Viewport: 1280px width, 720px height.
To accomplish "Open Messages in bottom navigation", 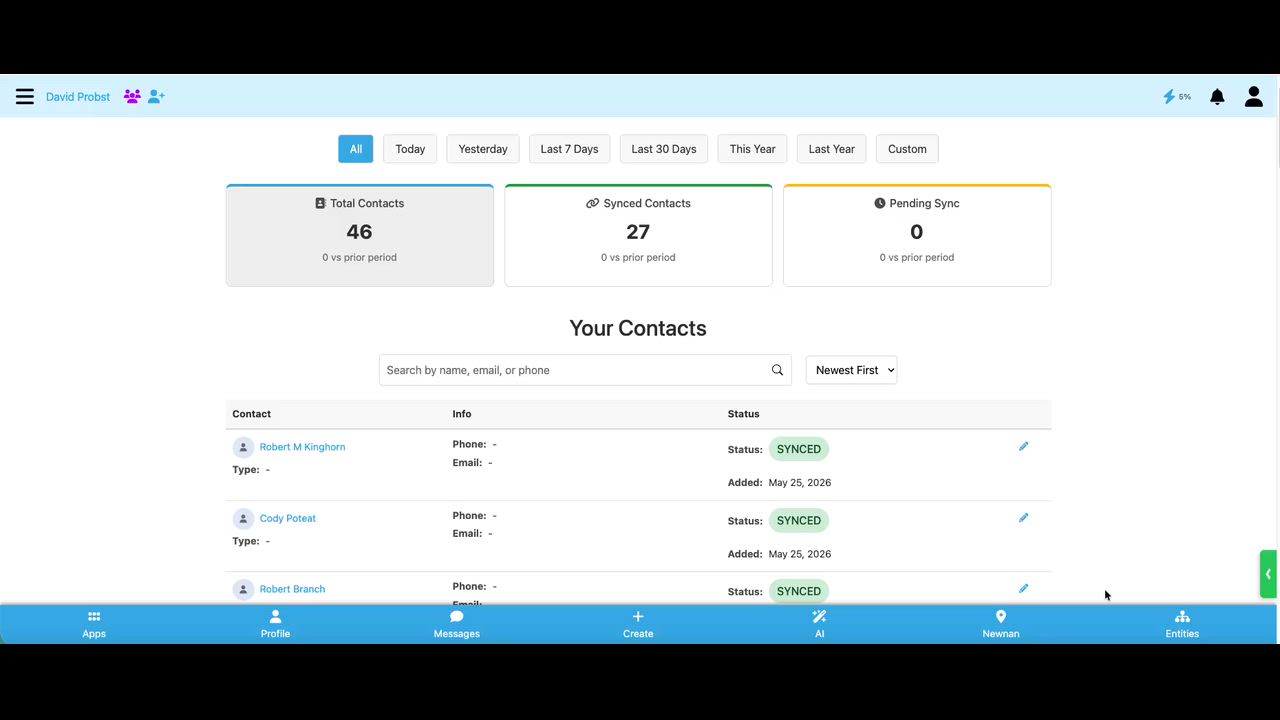I will pos(457,624).
